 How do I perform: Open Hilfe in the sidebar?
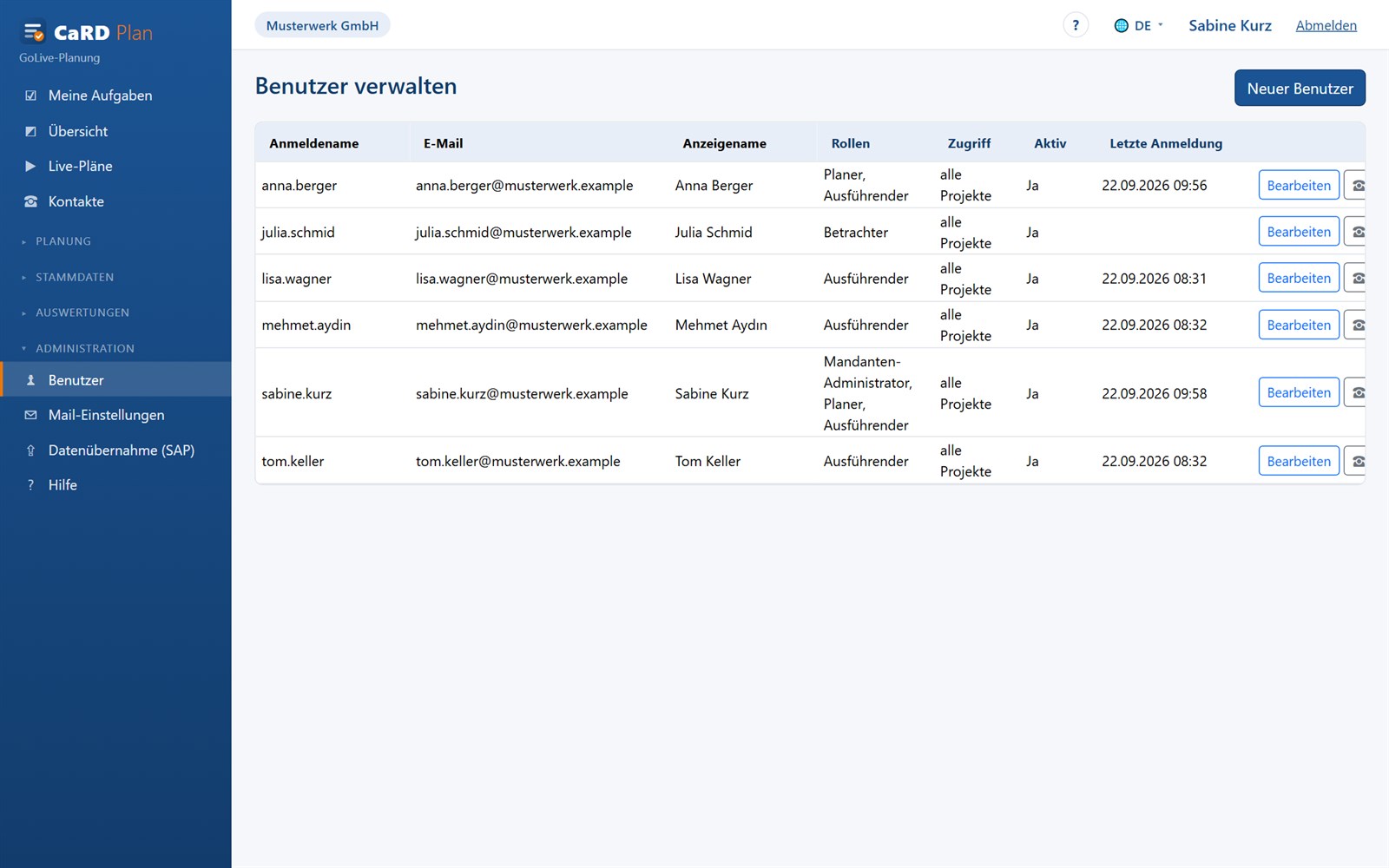[x=115, y=485]
